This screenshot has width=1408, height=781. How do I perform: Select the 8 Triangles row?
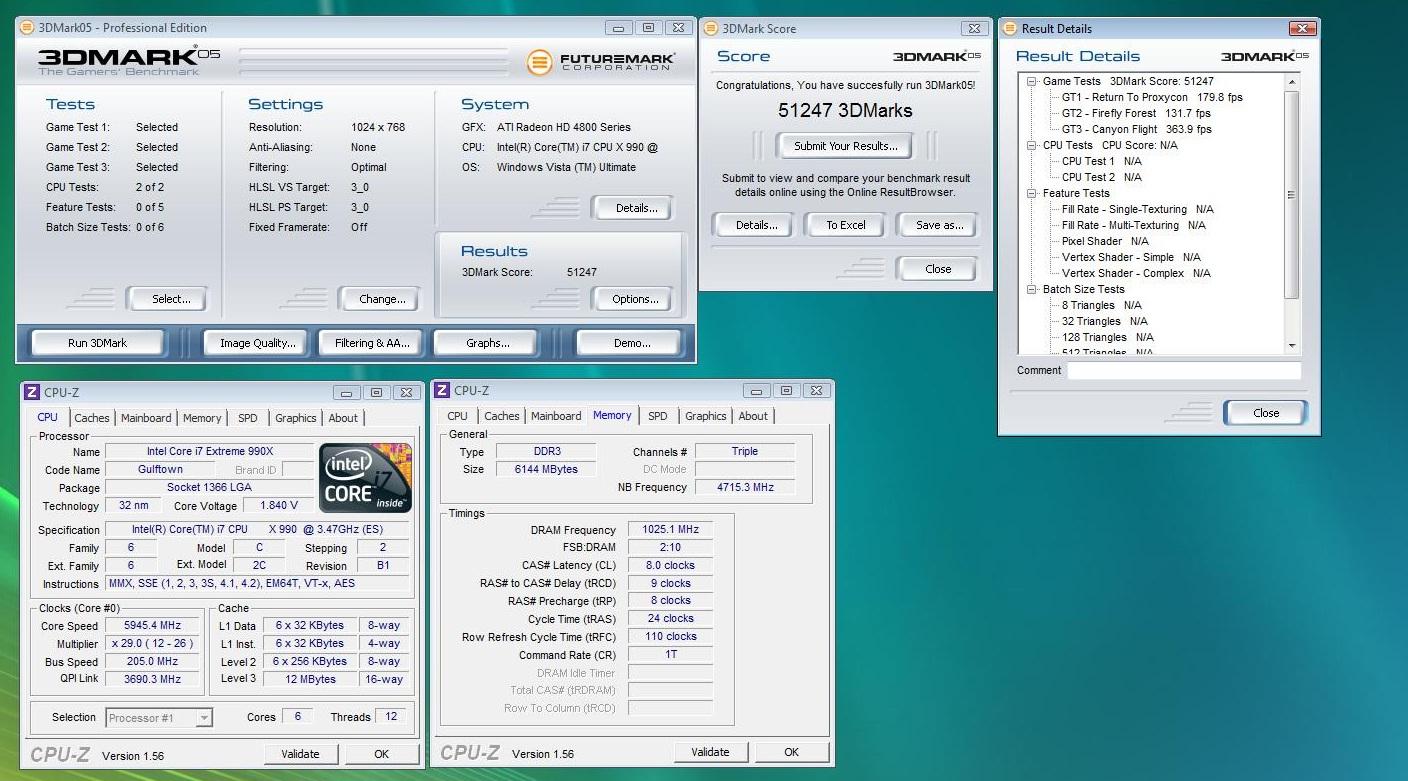click(x=1101, y=306)
